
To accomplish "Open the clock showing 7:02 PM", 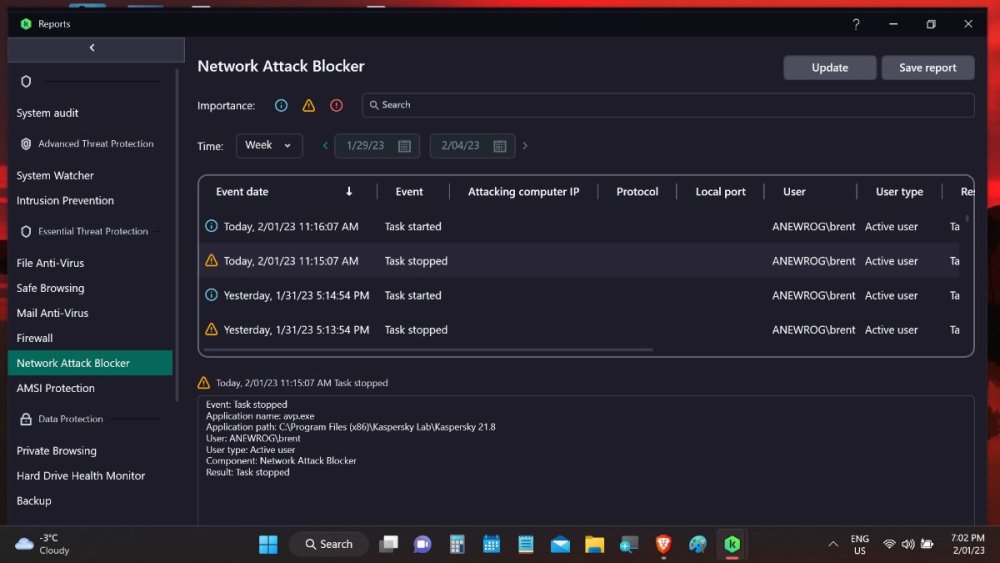I will pyautogui.click(x=967, y=545).
